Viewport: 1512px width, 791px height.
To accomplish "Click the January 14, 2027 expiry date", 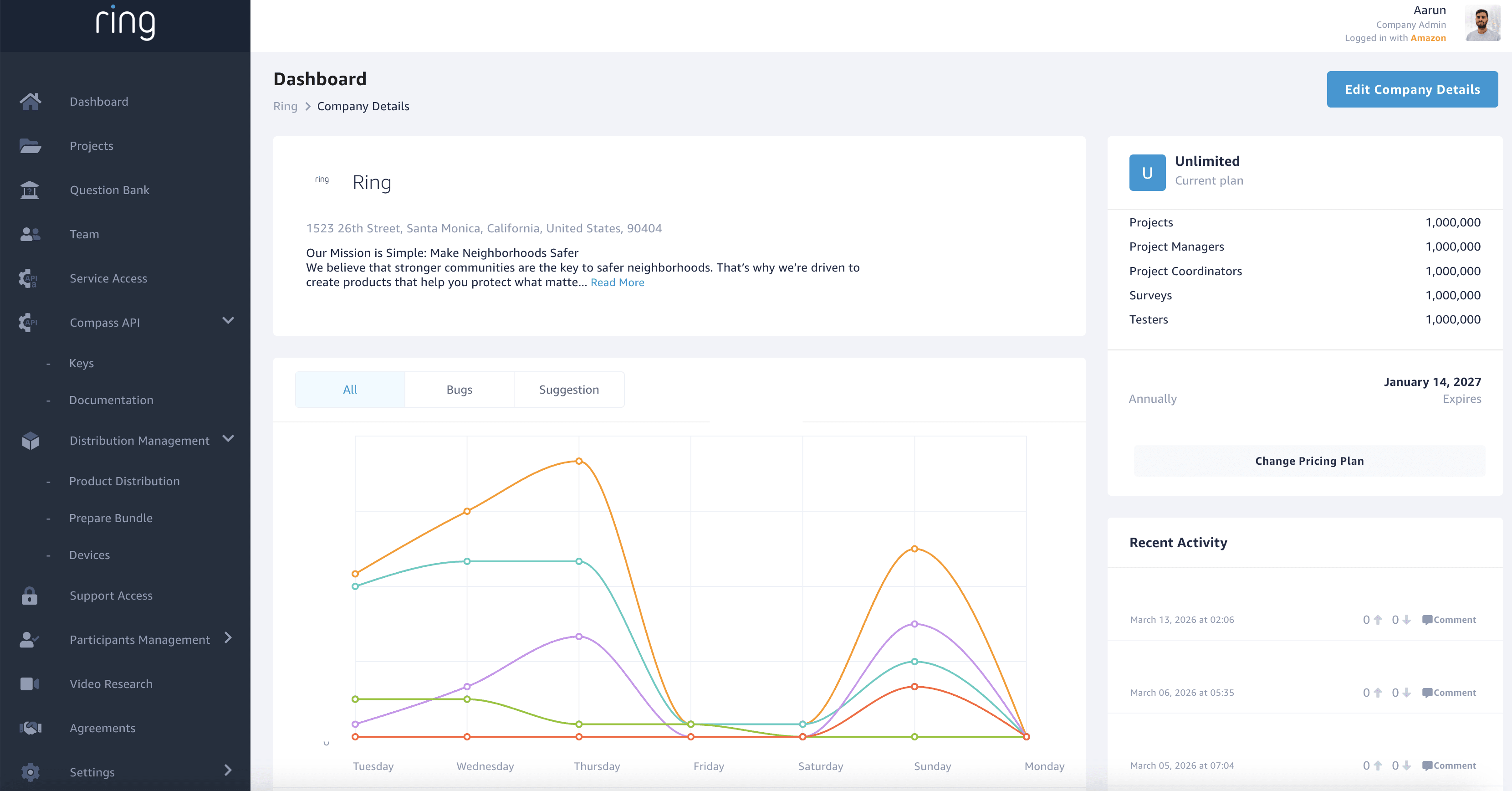I will coord(1432,382).
